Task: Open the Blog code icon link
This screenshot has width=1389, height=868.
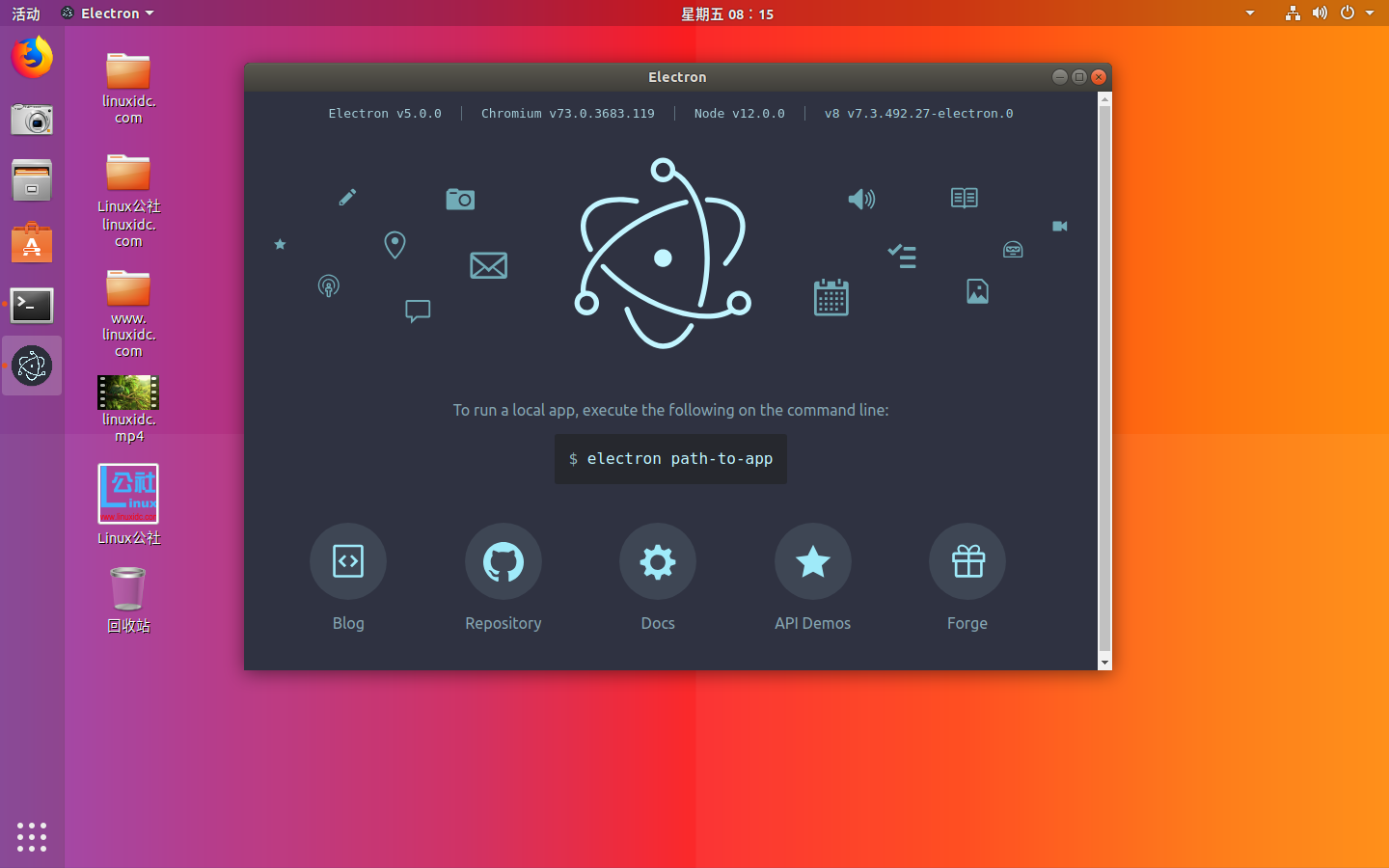Action: 348,561
